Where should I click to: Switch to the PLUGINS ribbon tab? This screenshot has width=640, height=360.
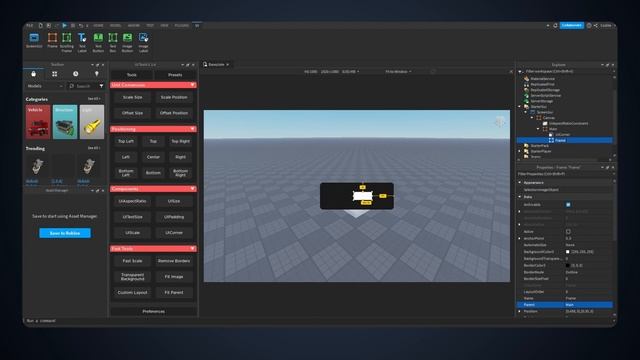pos(182,25)
